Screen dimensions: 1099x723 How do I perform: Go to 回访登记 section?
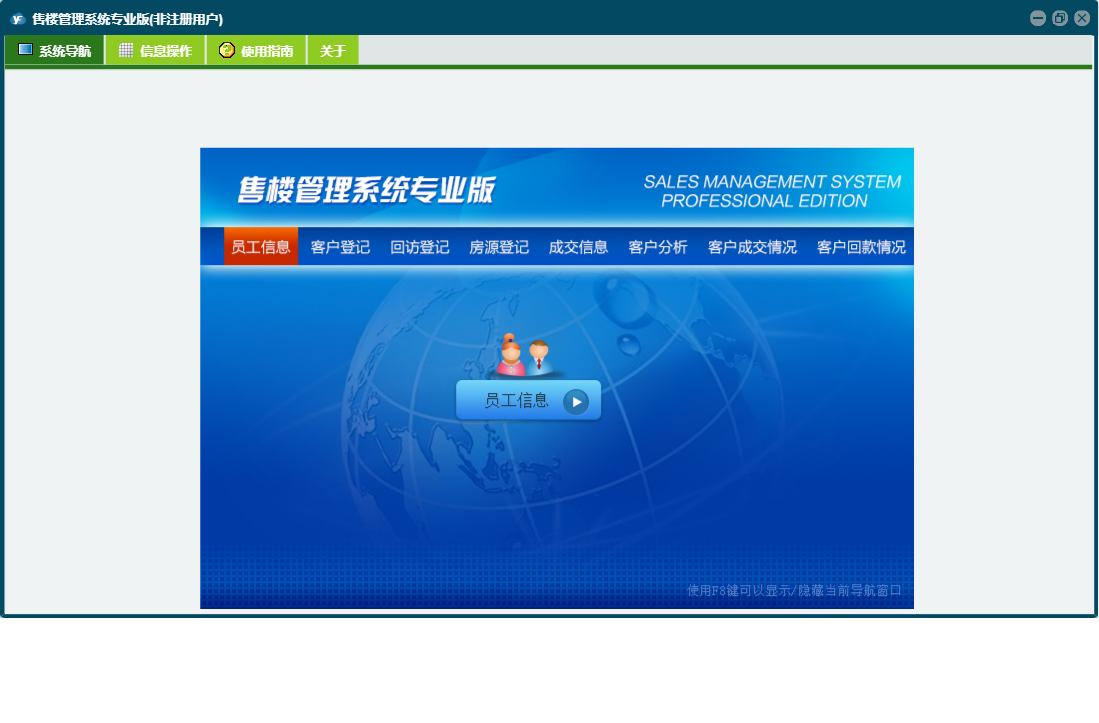pyautogui.click(x=420, y=247)
